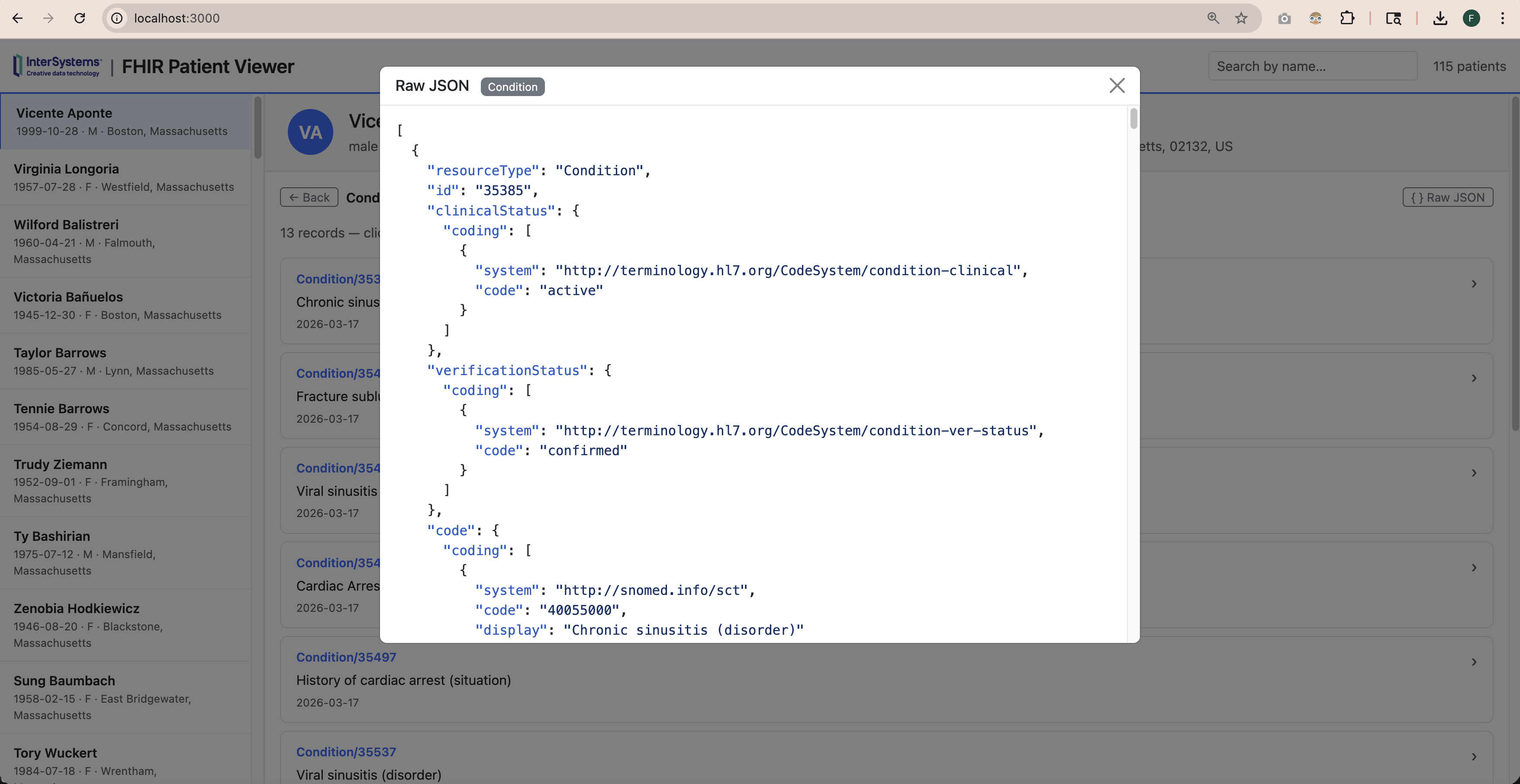
Task: Open the green profile avatar
Action: pos(1471,18)
